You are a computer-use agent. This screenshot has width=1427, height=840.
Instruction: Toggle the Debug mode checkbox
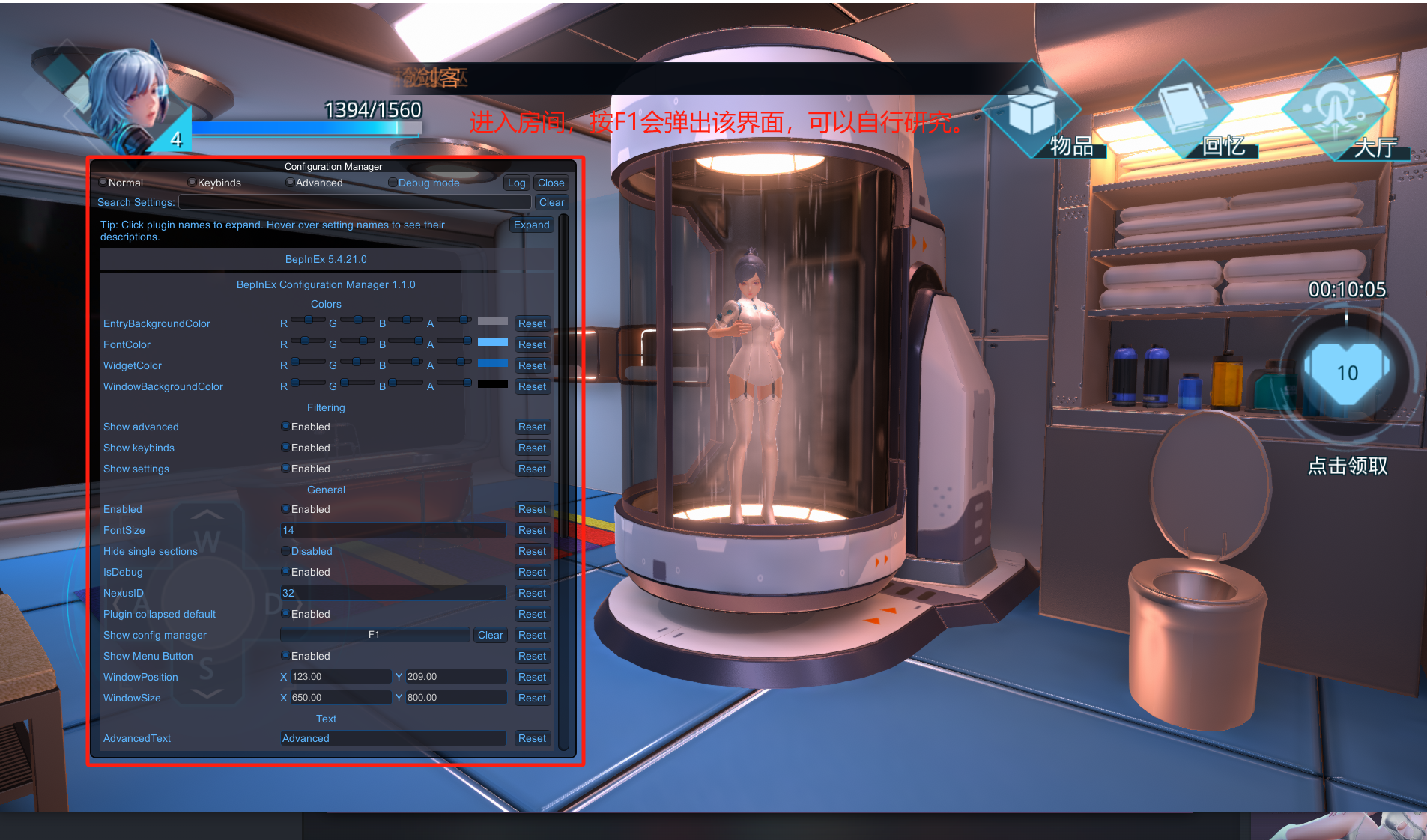(393, 183)
